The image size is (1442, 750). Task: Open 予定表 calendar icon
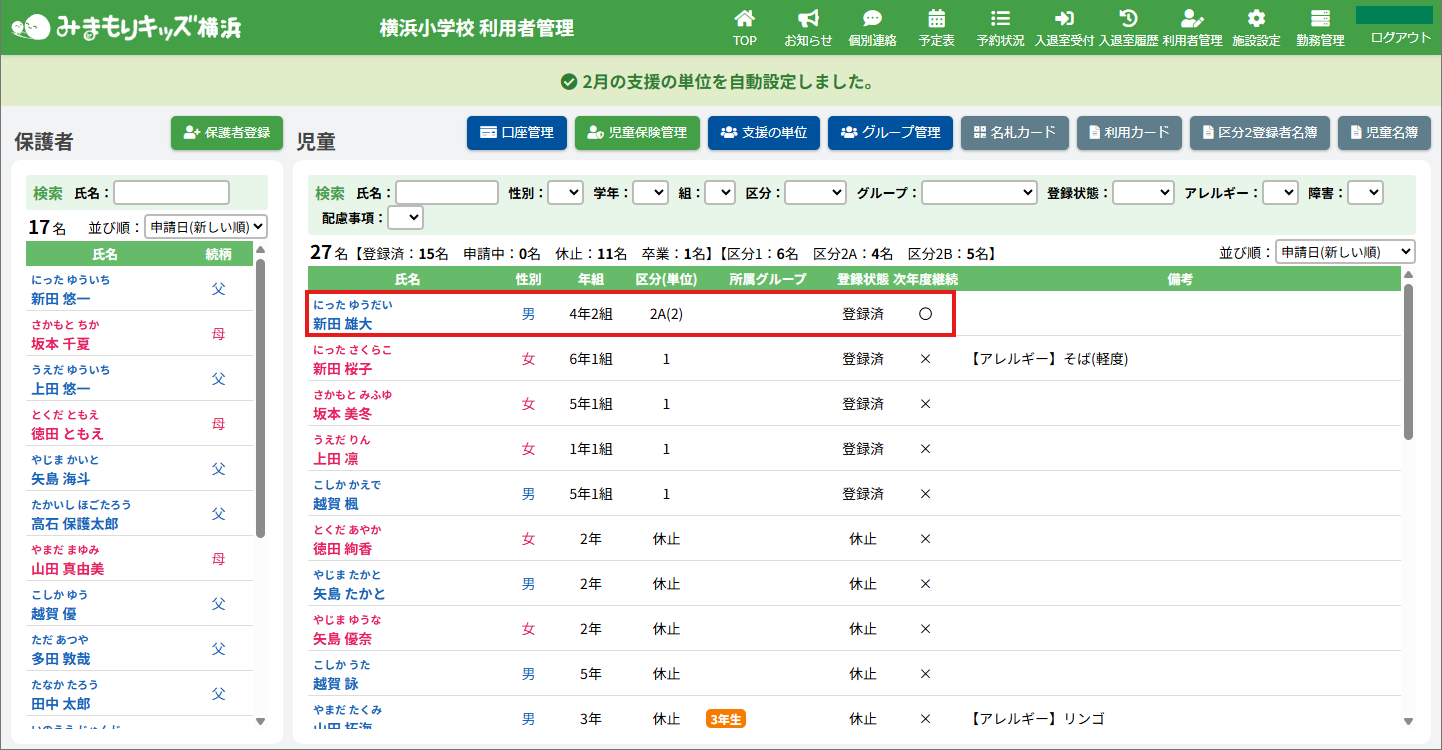click(936, 19)
